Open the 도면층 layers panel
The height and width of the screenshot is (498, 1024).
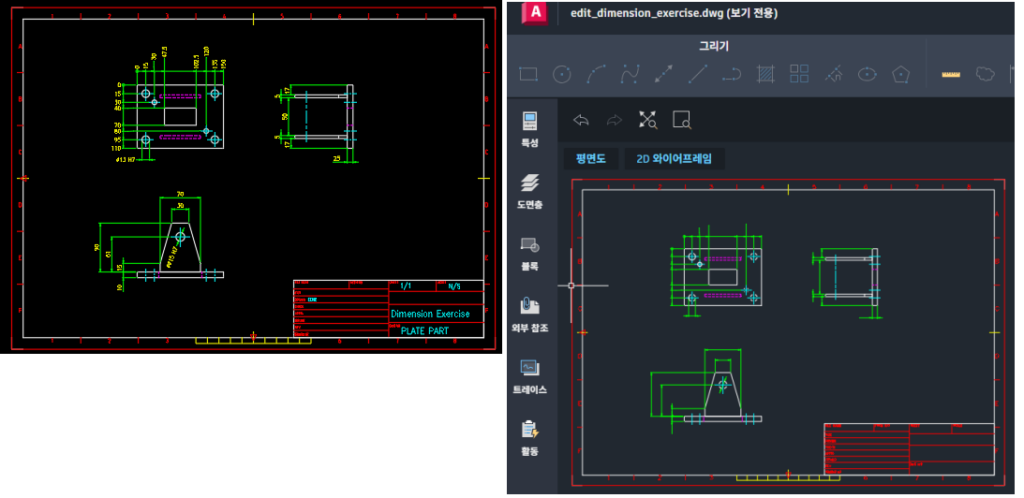529,190
